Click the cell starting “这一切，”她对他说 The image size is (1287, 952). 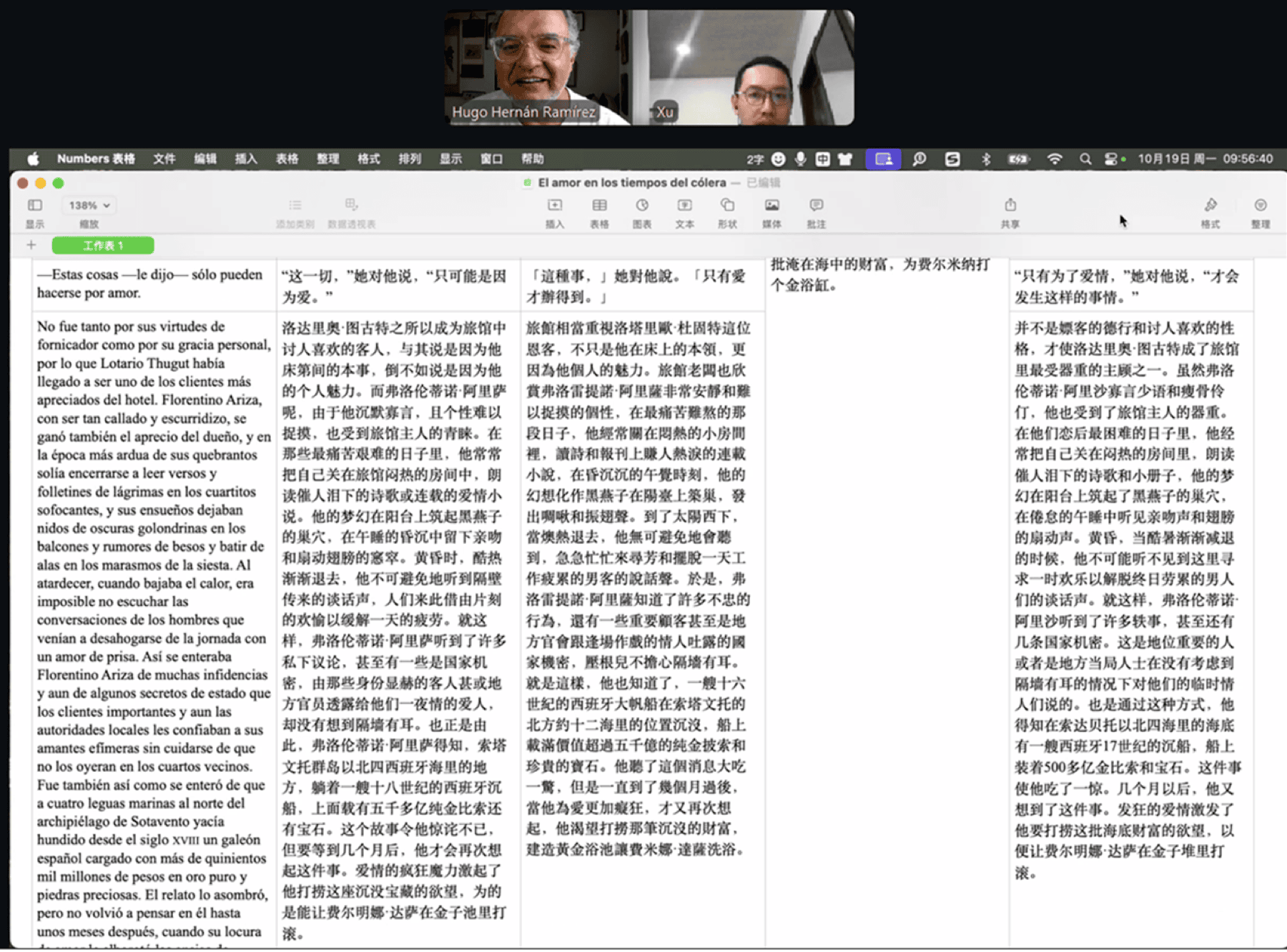[x=398, y=284]
